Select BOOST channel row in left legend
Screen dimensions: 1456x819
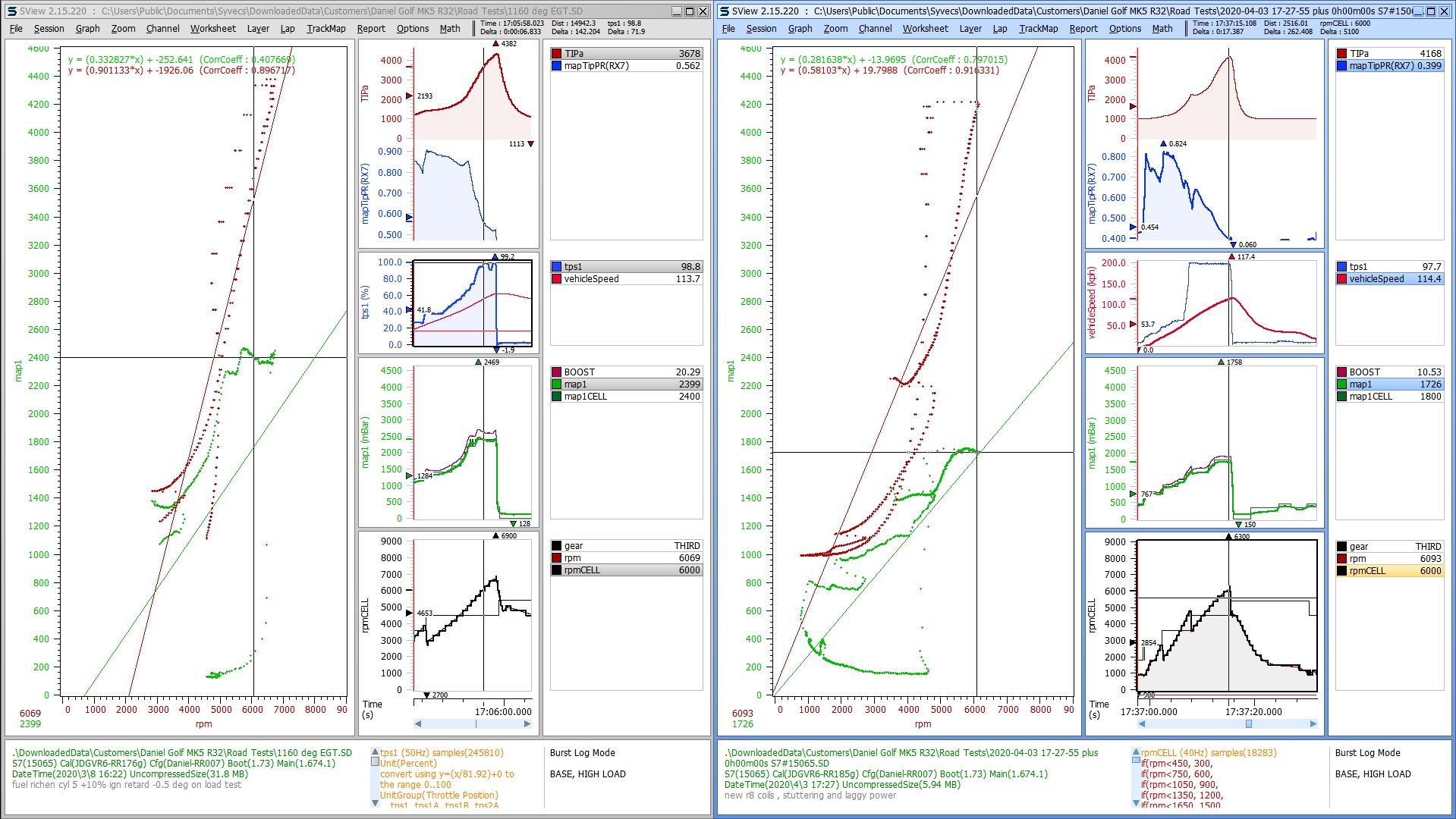tap(626, 372)
